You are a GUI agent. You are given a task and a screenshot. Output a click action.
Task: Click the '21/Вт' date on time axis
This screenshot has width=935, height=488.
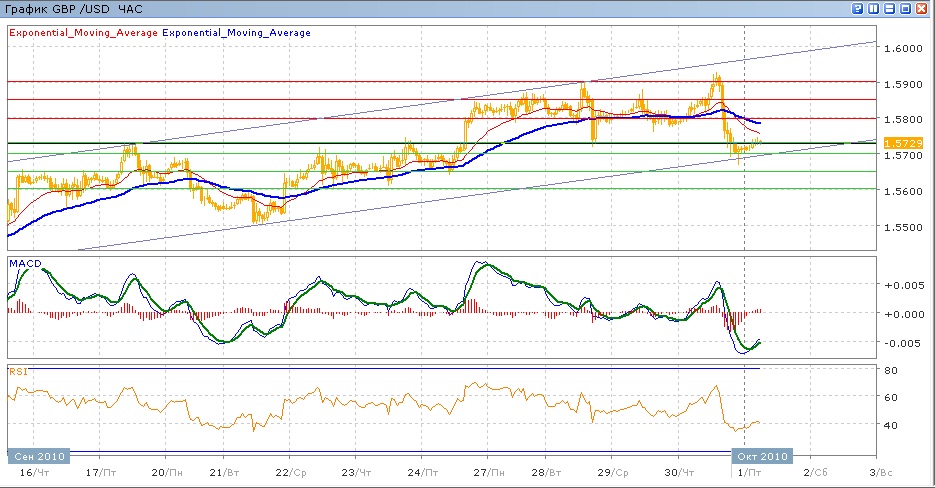(230, 472)
